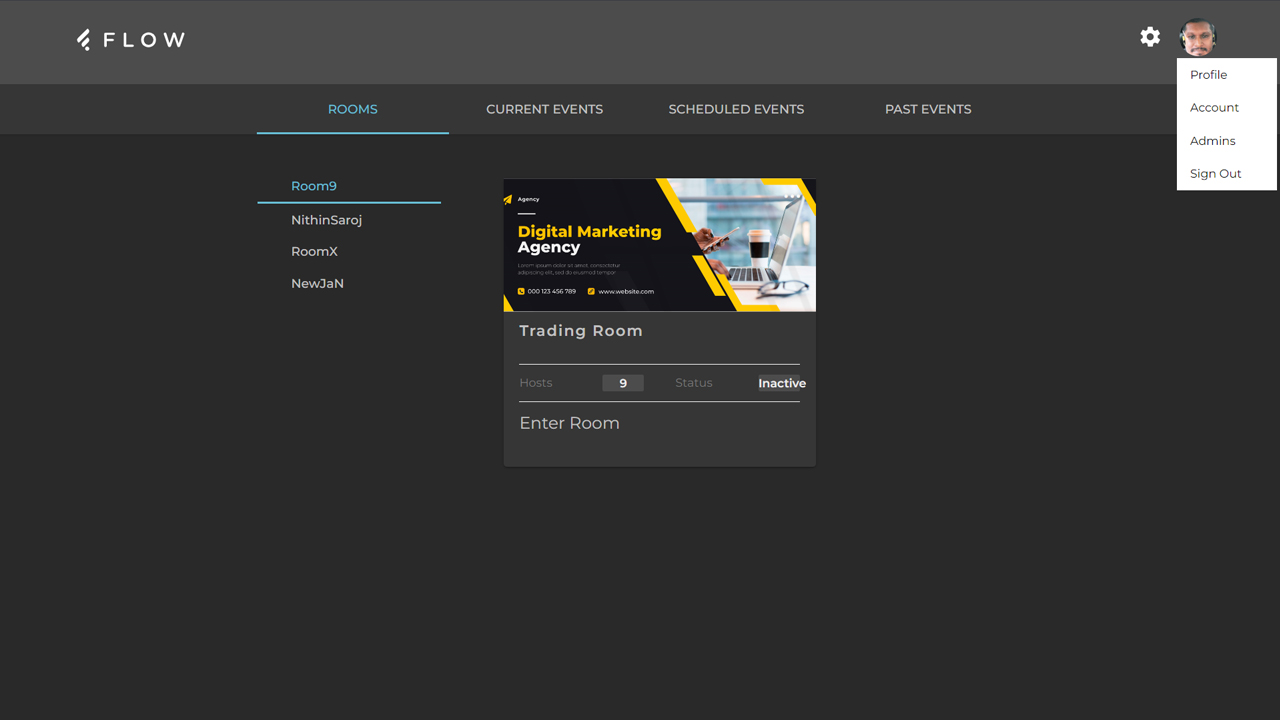Open settings with the gear icon
The height and width of the screenshot is (720, 1280).
point(1150,37)
